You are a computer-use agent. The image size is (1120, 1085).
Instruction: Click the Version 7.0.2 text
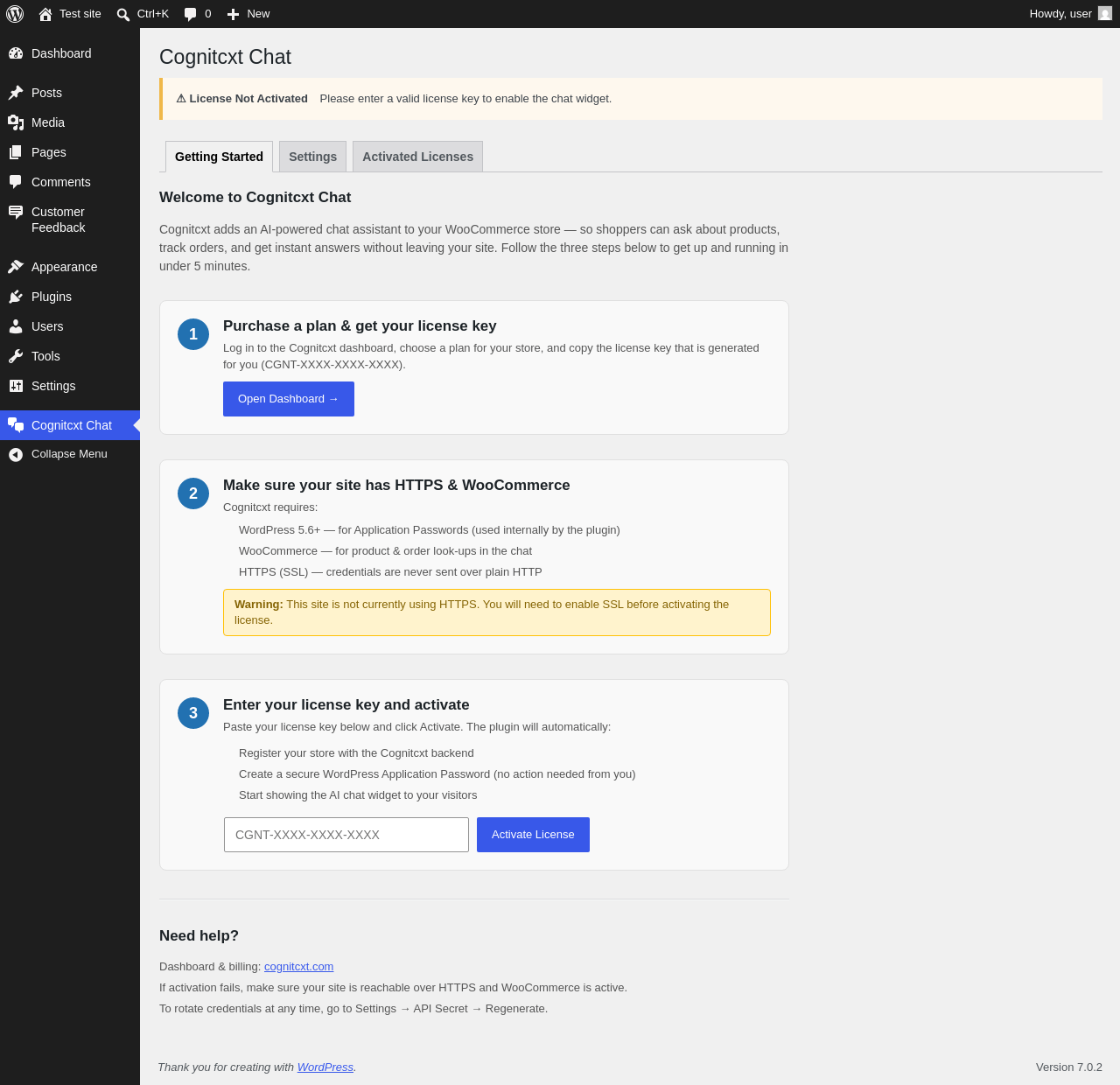[x=1069, y=1067]
